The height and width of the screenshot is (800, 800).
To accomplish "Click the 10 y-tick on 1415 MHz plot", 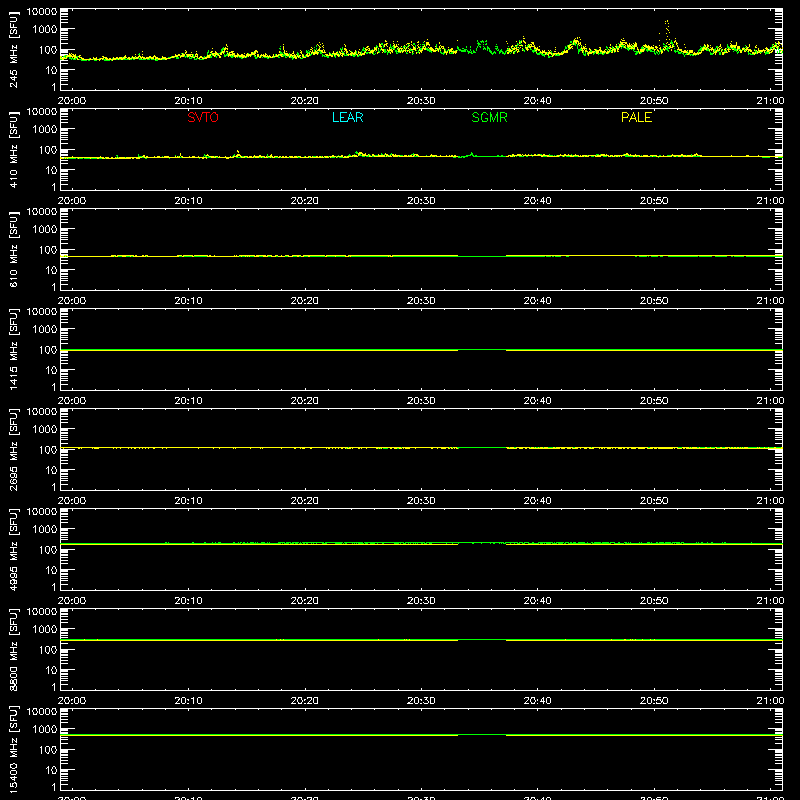I will [x=51, y=370].
